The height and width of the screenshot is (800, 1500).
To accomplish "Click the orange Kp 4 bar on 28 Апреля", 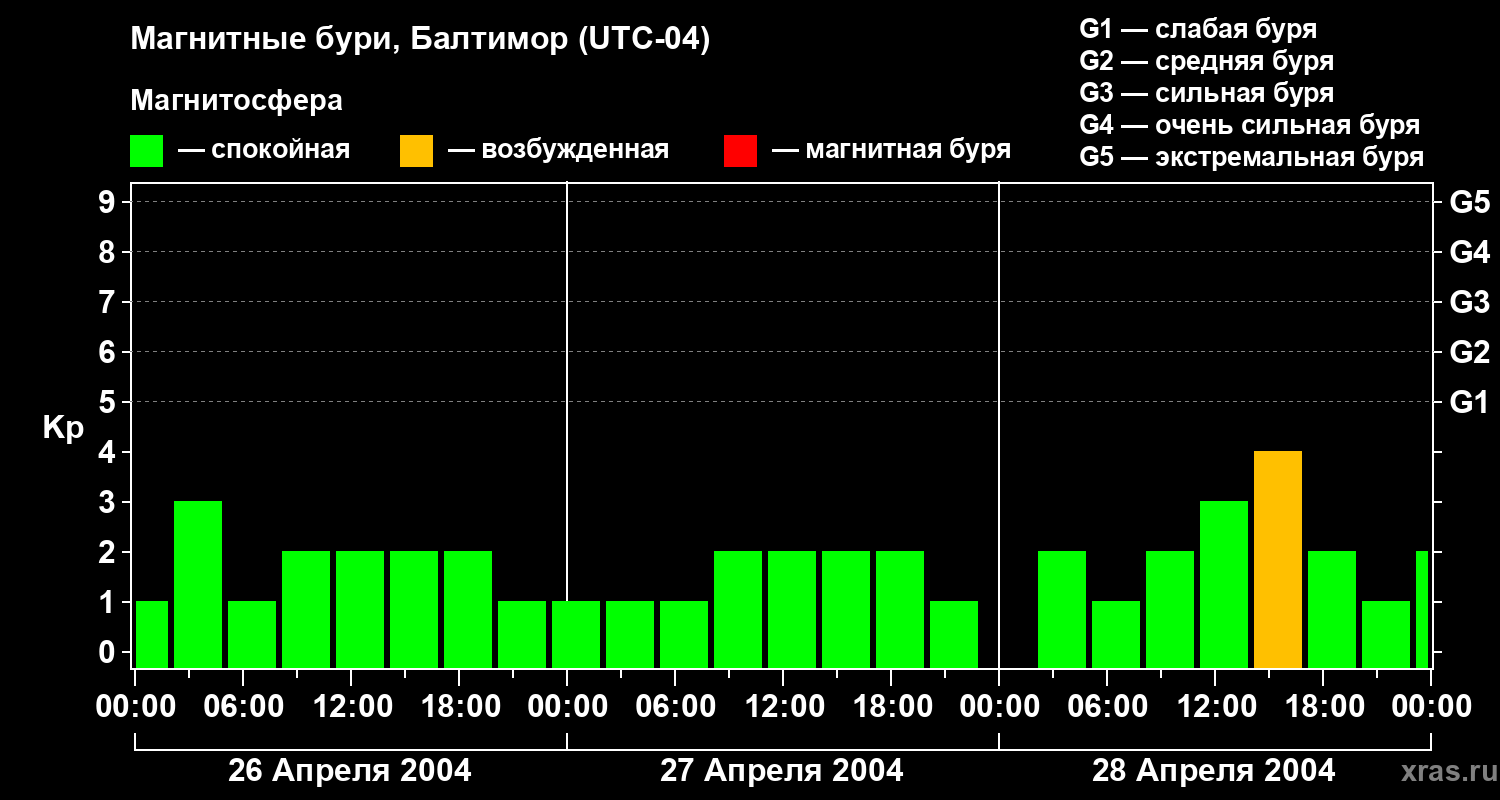I will 1278,560.
